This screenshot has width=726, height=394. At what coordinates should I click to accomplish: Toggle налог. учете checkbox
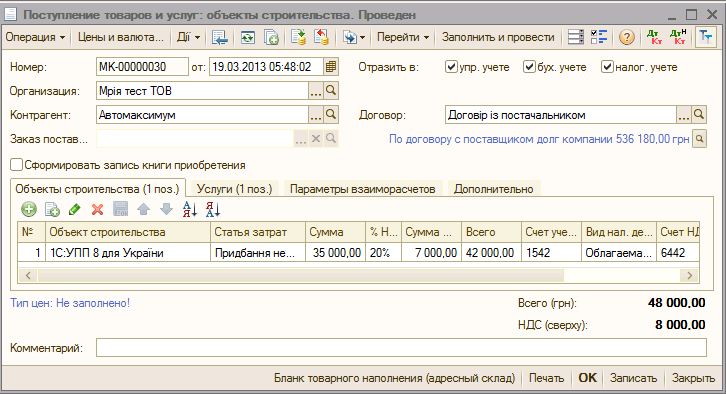[x=607, y=67]
